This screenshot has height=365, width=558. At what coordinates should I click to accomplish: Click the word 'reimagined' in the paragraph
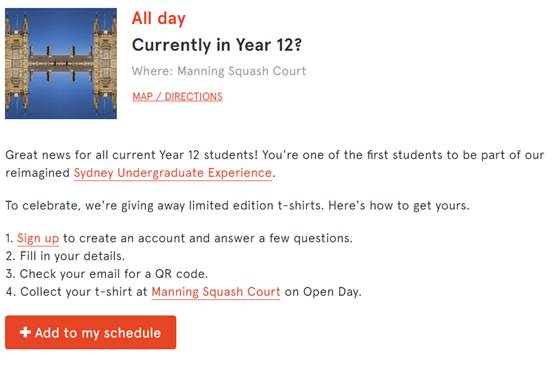tap(37, 173)
